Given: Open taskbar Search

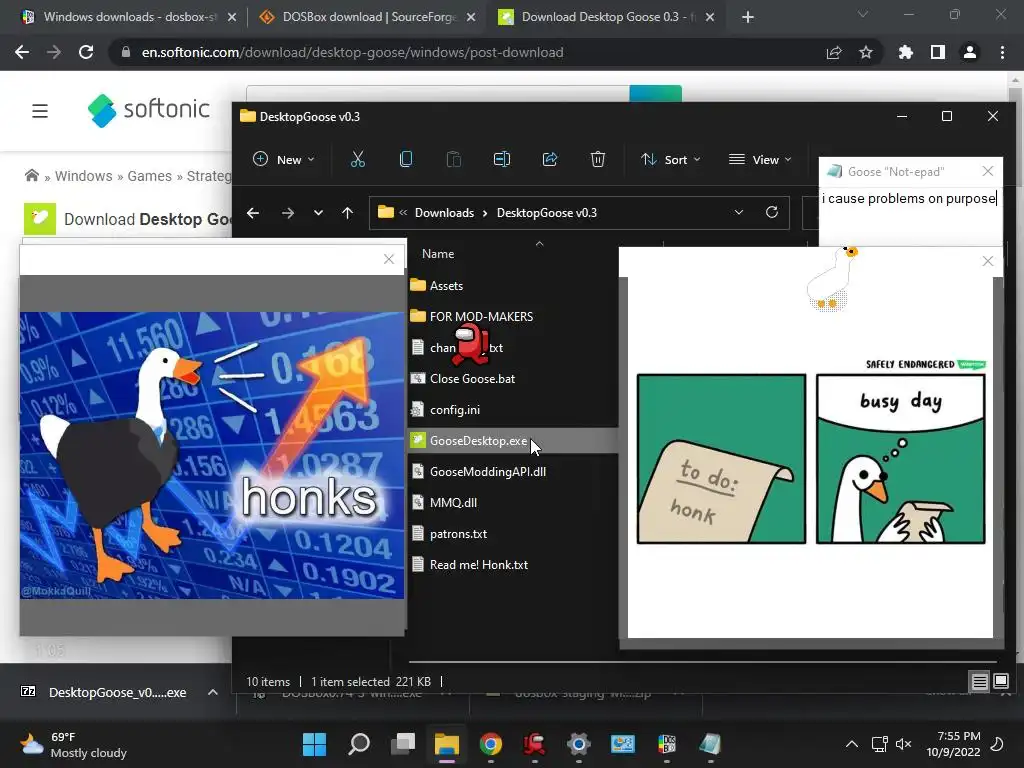Looking at the screenshot, I should coord(359,744).
